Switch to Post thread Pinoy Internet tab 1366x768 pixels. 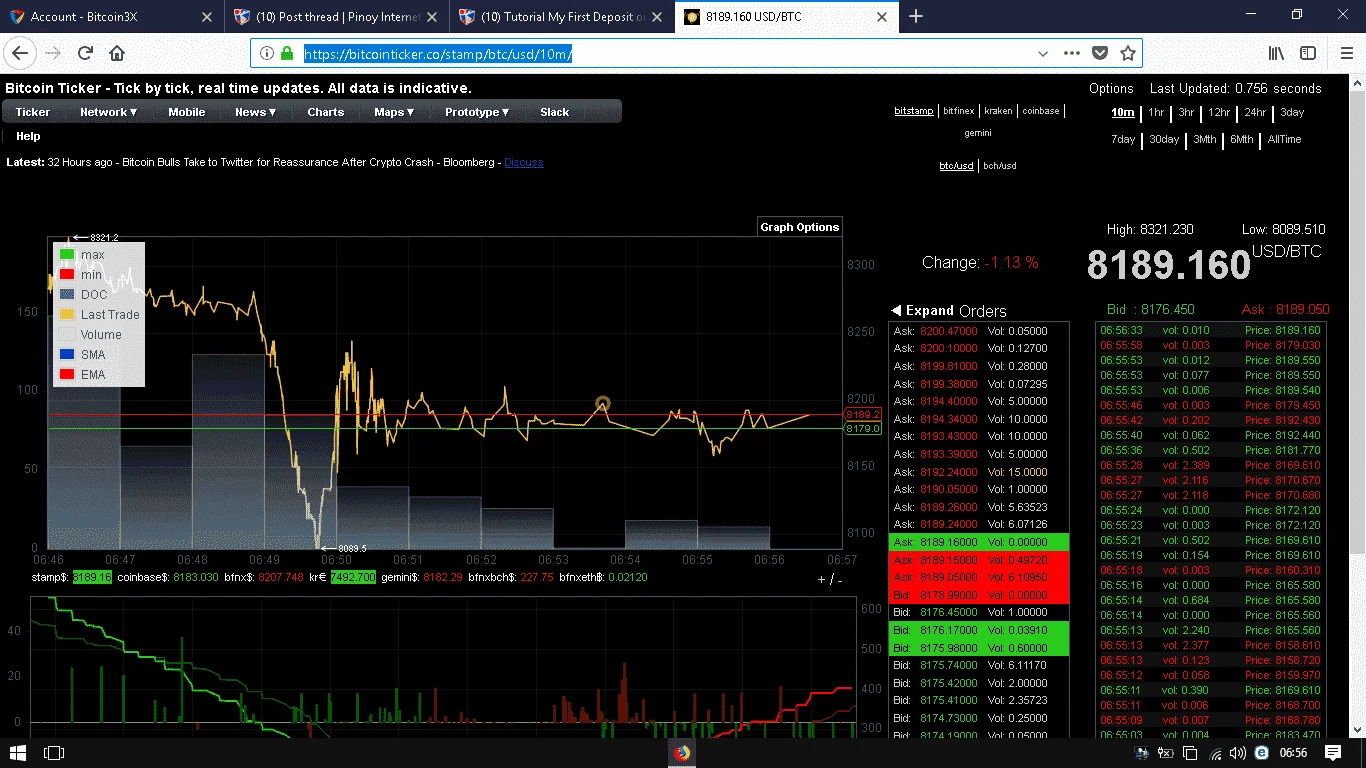(337, 16)
